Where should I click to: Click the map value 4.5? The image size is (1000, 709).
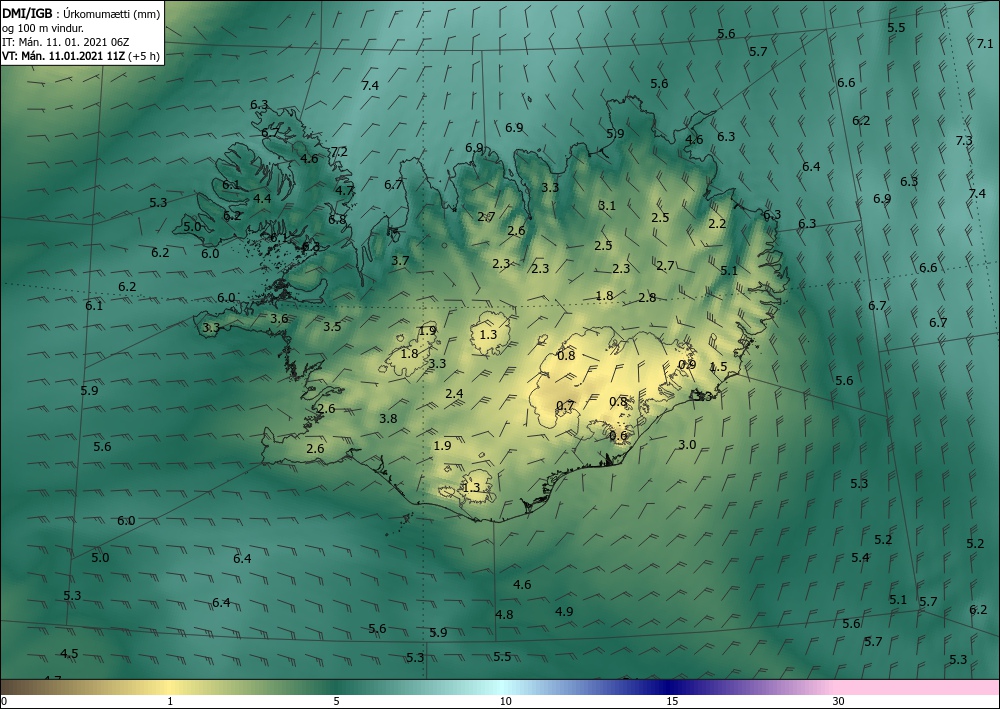(x=69, y=654)
